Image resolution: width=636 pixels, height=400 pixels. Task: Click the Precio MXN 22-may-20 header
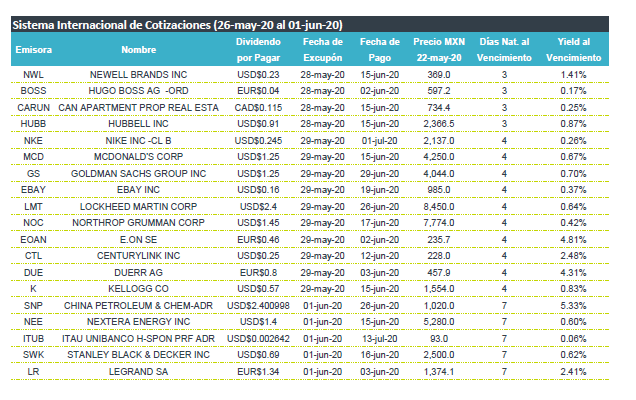pyautogui.click(x=439, y=50)
